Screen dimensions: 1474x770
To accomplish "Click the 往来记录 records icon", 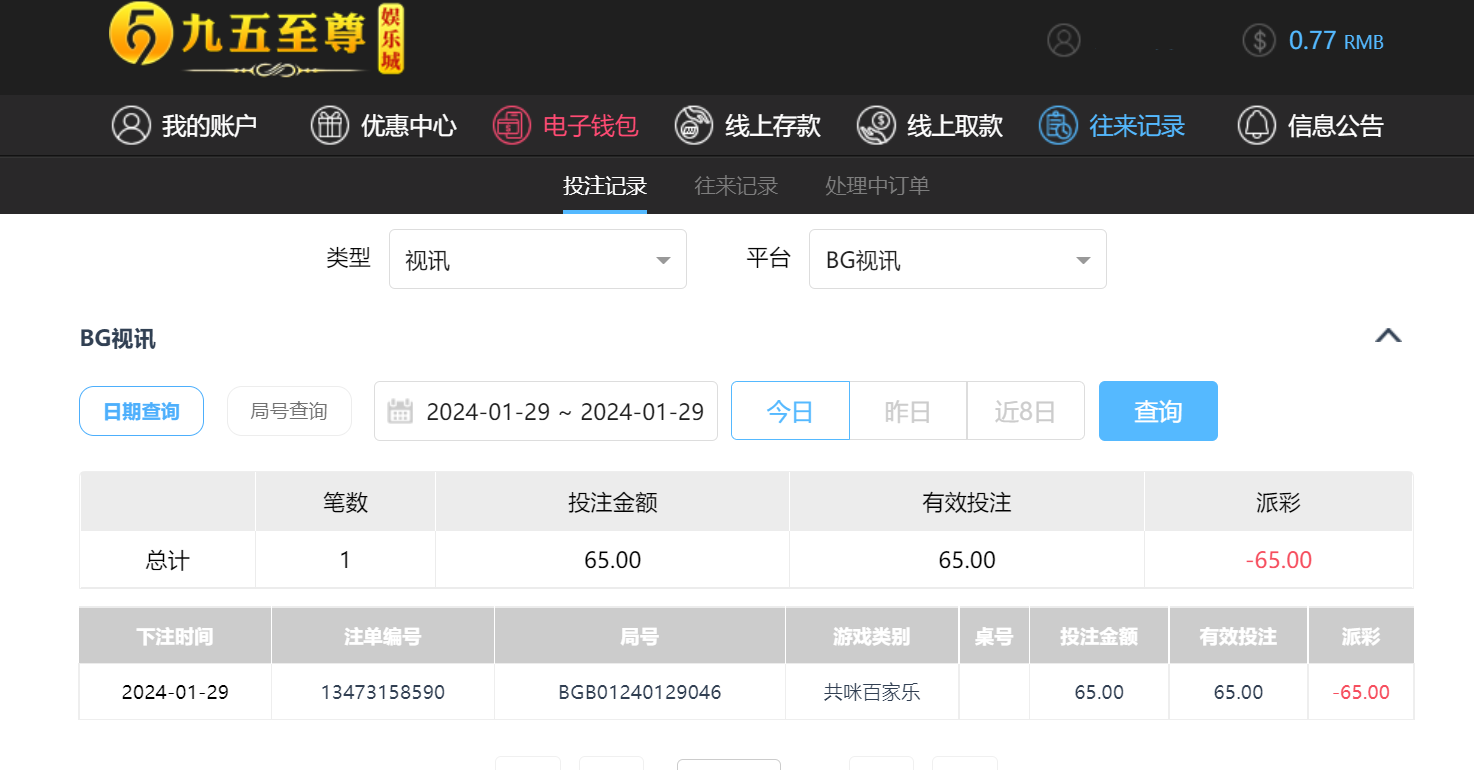I will (1058, 125).
